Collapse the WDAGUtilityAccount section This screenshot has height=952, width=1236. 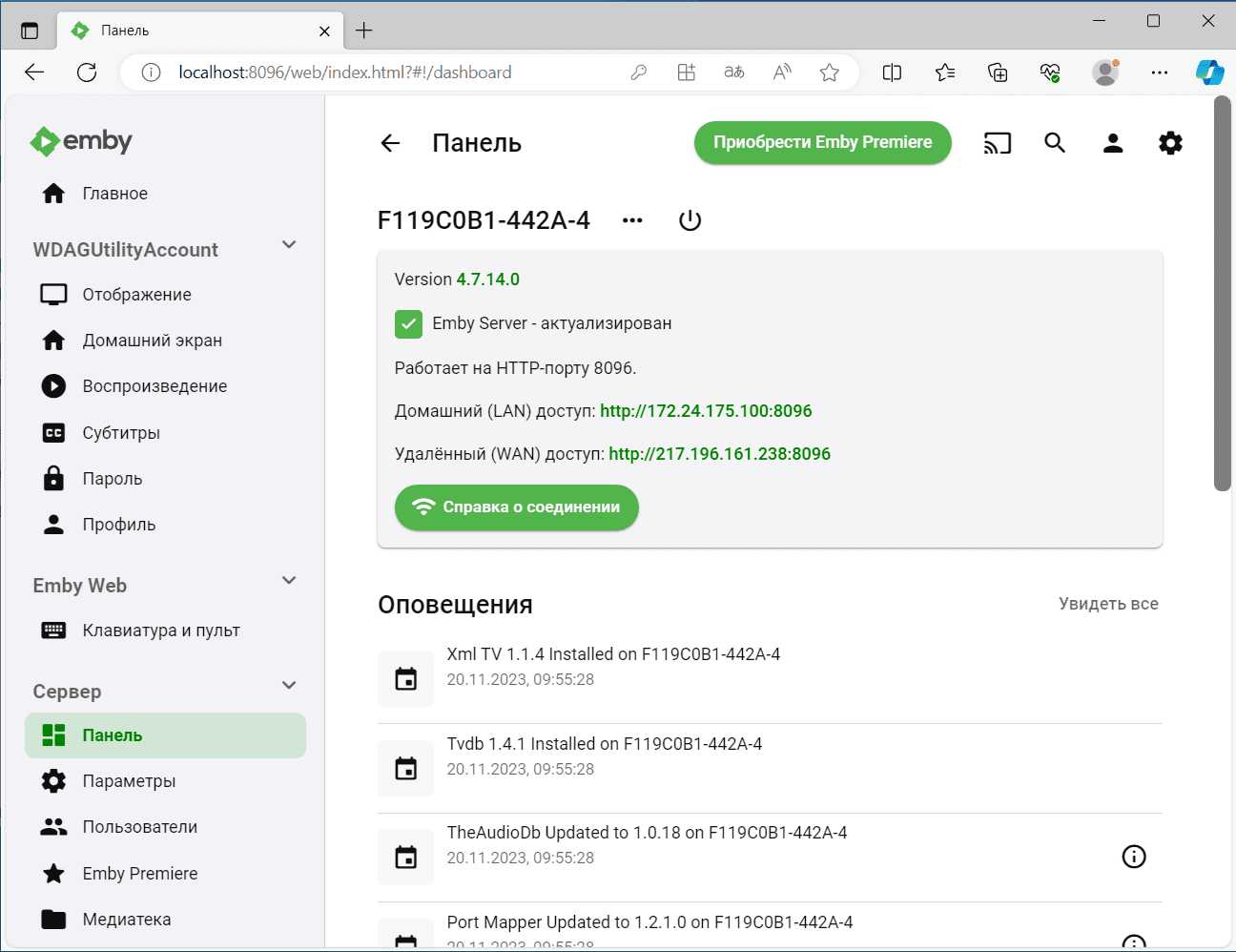[x=289, y=245]
